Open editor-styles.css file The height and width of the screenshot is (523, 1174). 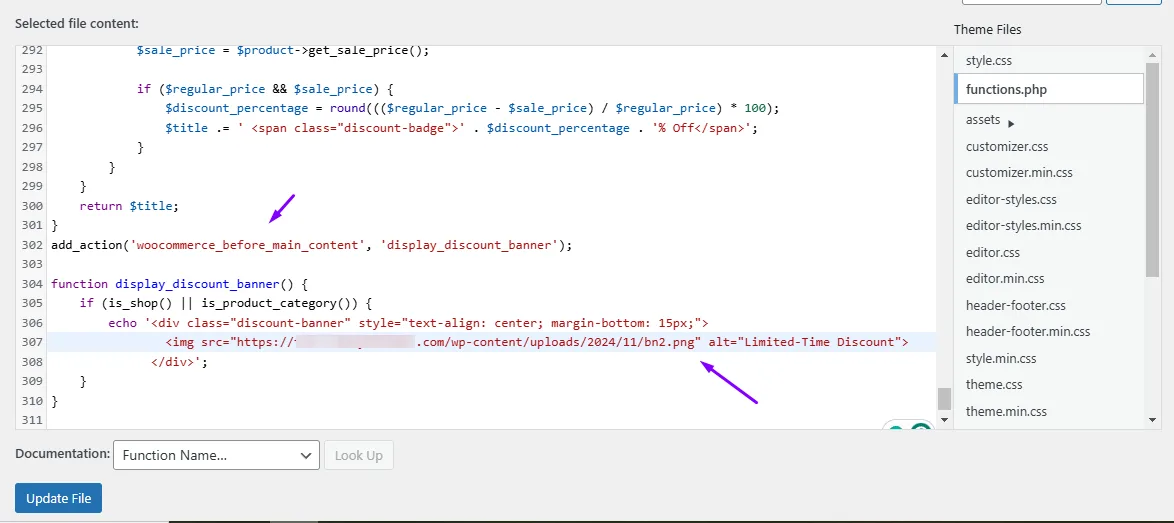[1011, 200]
